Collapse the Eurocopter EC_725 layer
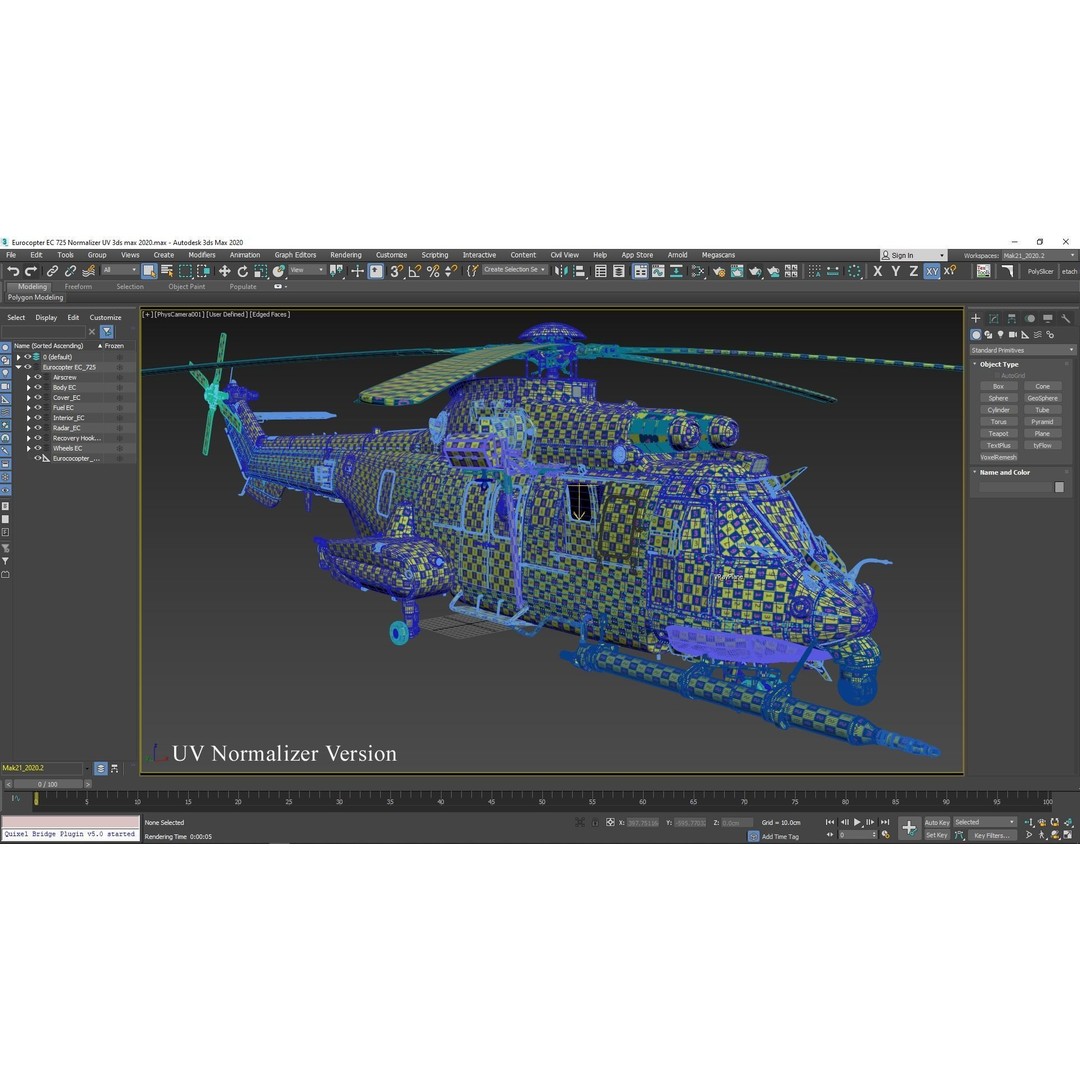This screenshot has width=1080, height=1080. 19,367
